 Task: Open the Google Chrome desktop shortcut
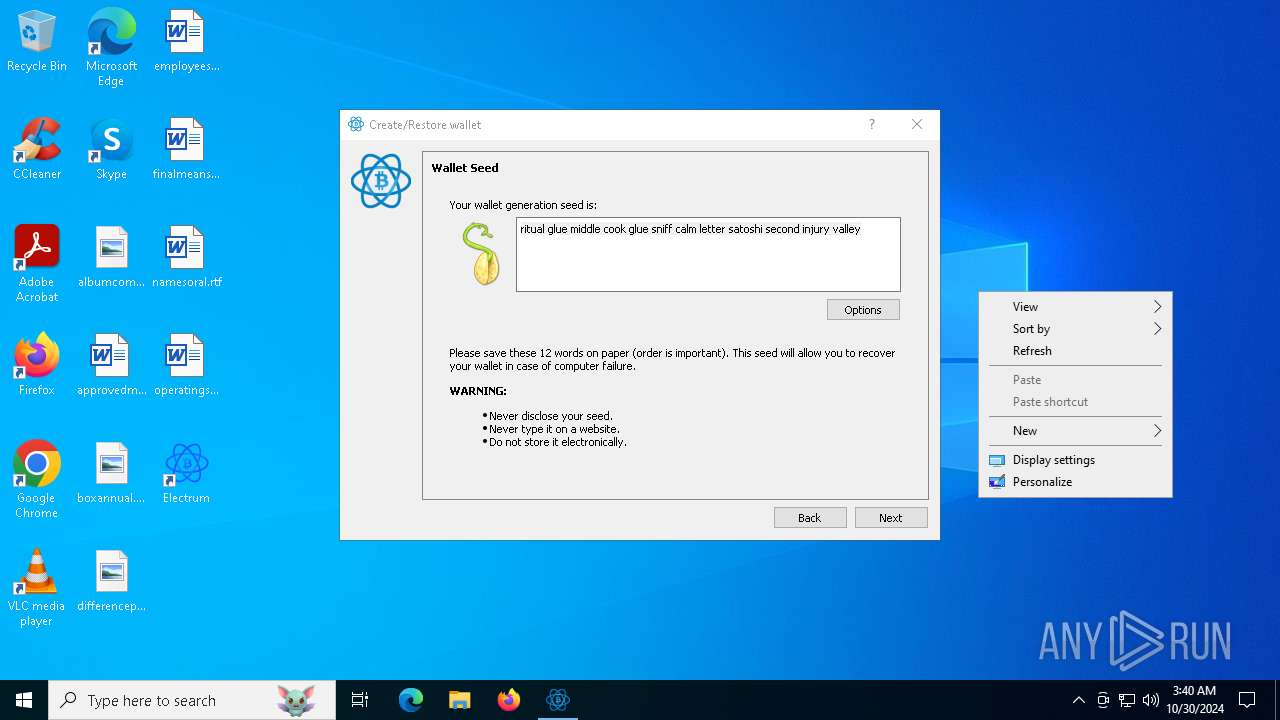pyautogui.click(x=37, y=480)
